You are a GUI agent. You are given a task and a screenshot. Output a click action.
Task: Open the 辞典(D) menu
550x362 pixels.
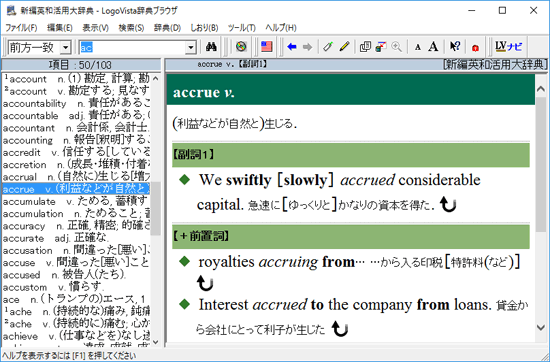pos(167,28)
